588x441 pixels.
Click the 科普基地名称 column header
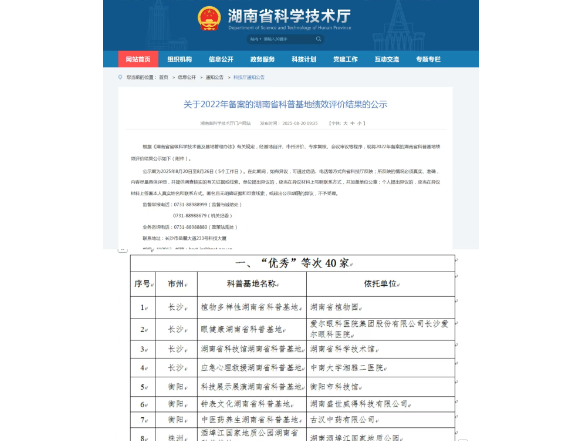(252, 284)
